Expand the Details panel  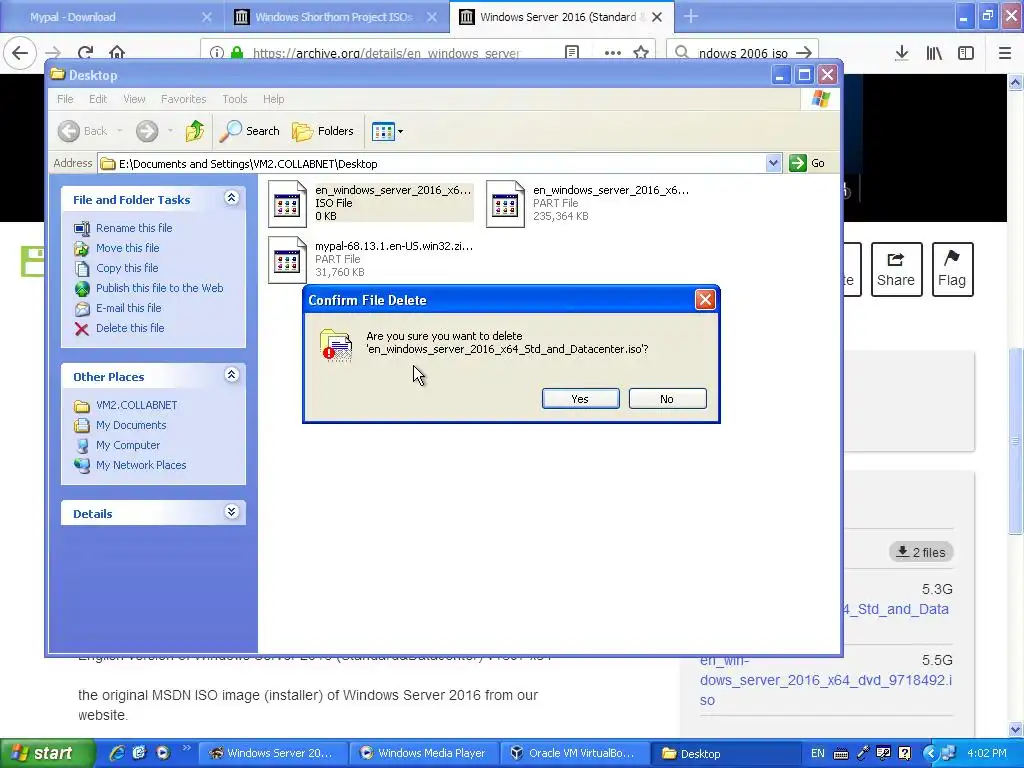[x=231, y=511]
